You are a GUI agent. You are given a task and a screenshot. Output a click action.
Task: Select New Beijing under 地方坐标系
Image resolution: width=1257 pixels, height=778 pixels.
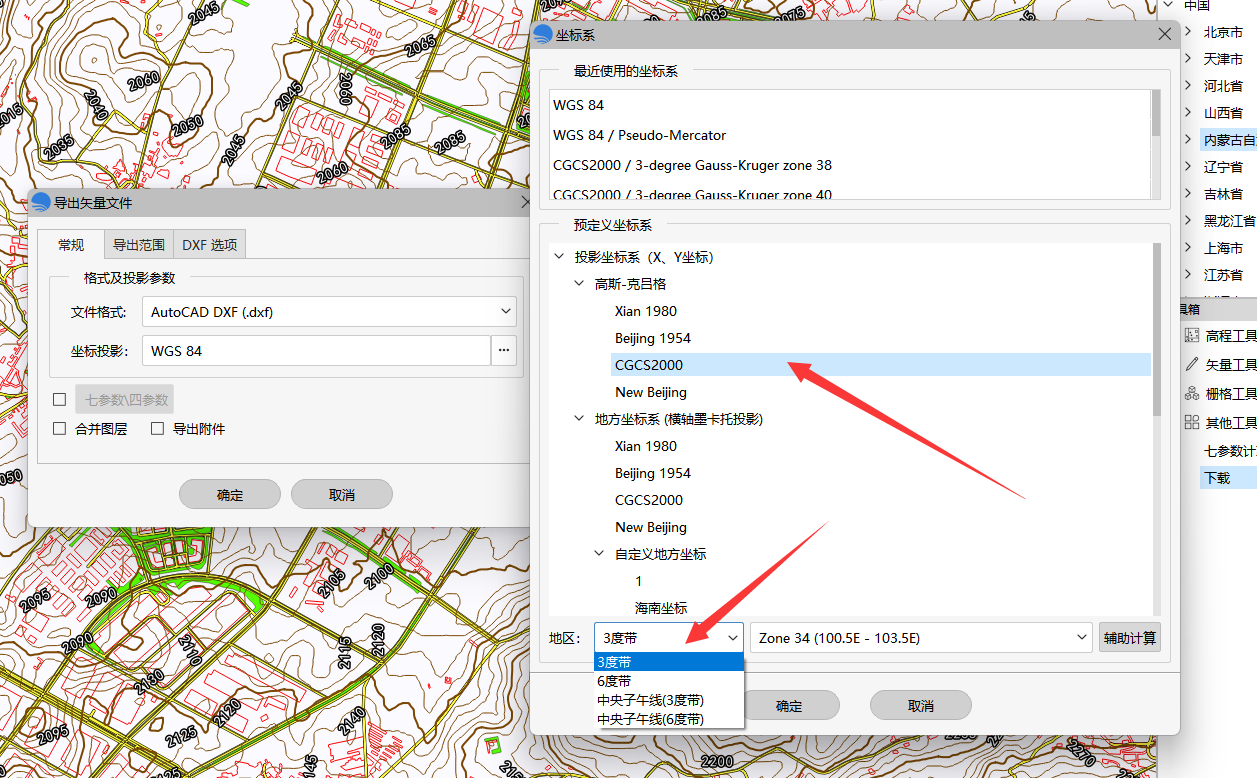coord(651,527)
